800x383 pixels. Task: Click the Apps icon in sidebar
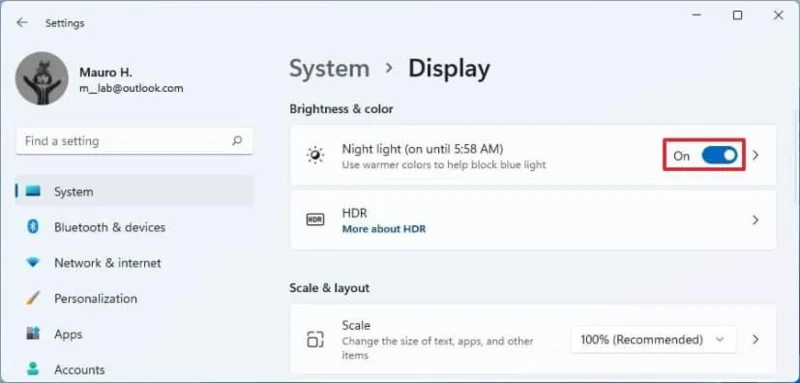(33, 334)
